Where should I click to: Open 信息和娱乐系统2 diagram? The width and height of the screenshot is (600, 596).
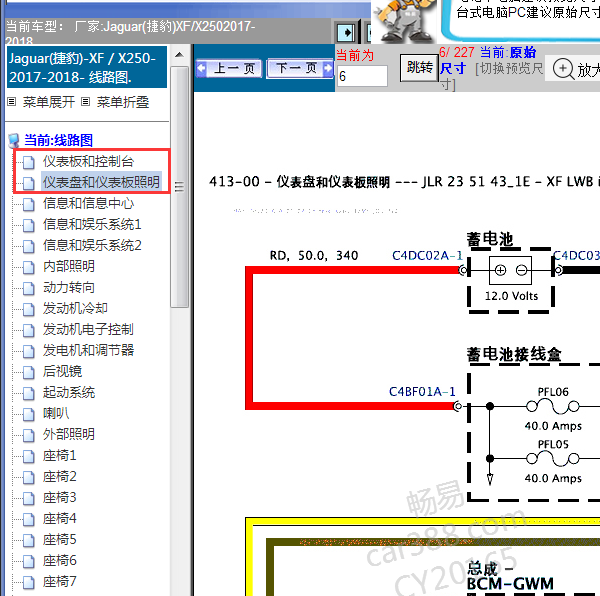(92, 245)
